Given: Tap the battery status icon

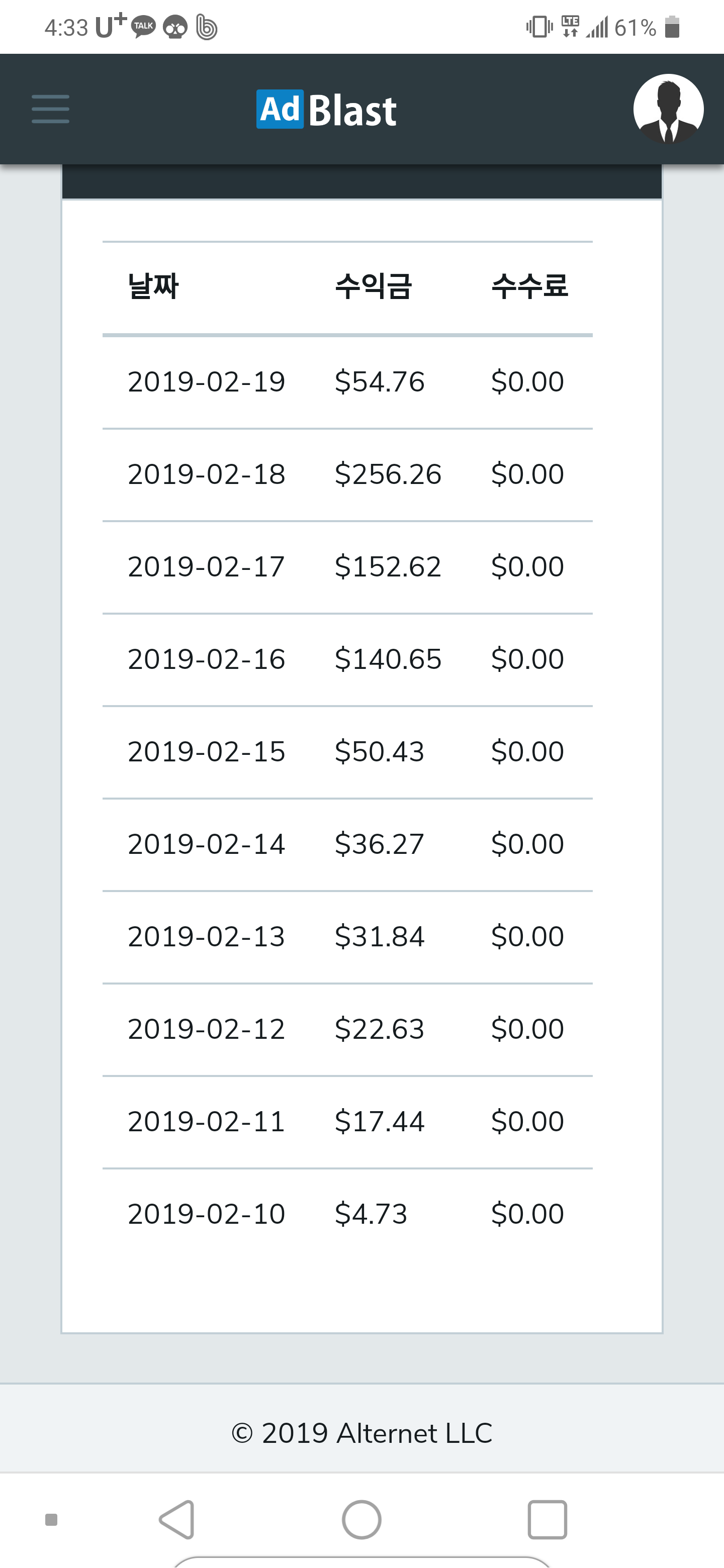Looking at the screenshot, I should click(672, 28).
